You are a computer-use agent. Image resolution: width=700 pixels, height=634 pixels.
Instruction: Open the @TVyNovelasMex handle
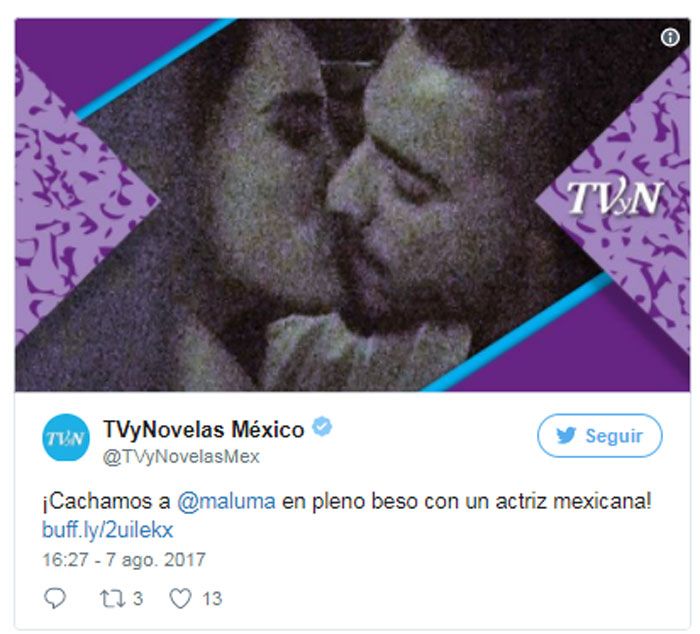coord(181,456)
